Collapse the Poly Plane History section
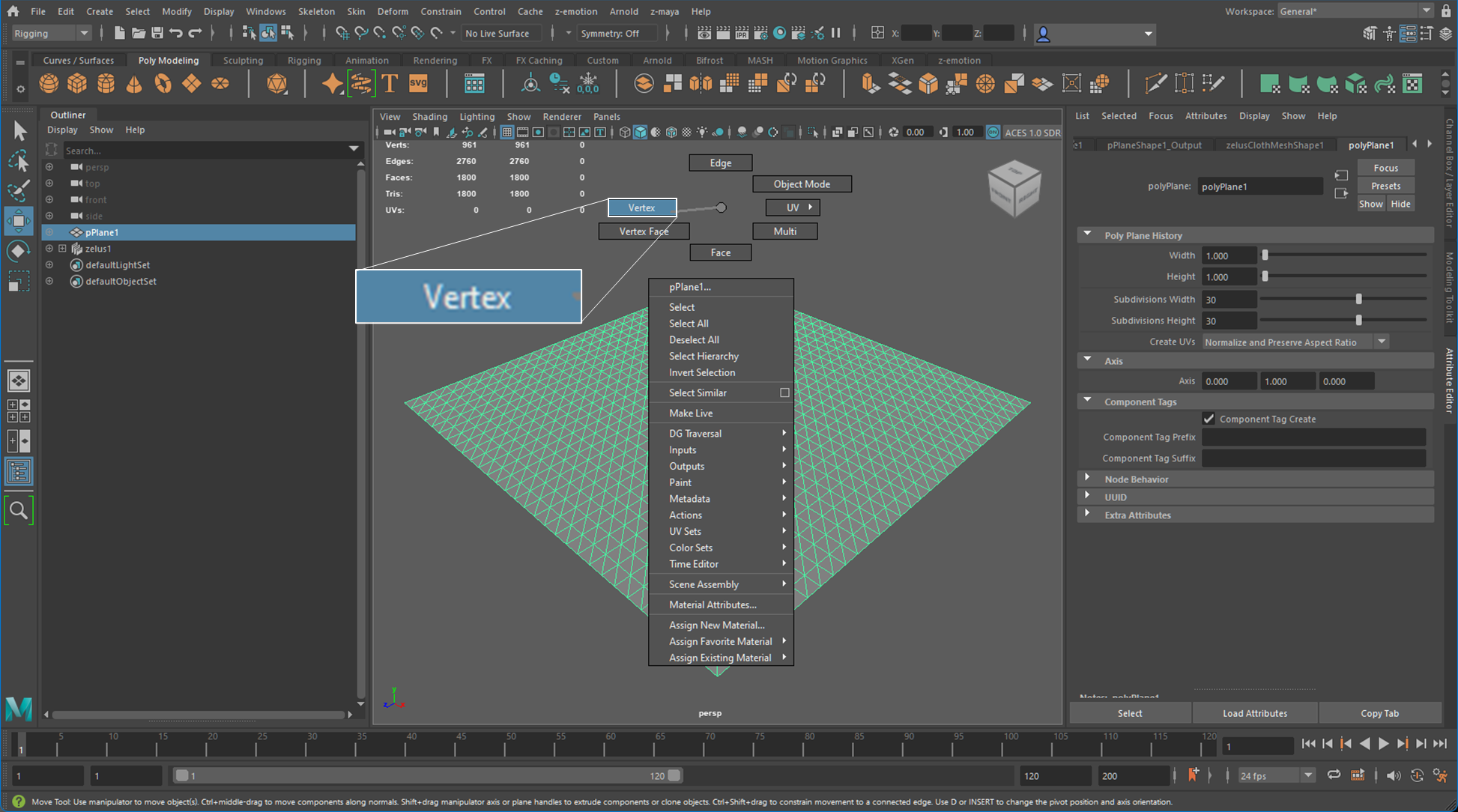1458x812 pixels. (1088, 234)
